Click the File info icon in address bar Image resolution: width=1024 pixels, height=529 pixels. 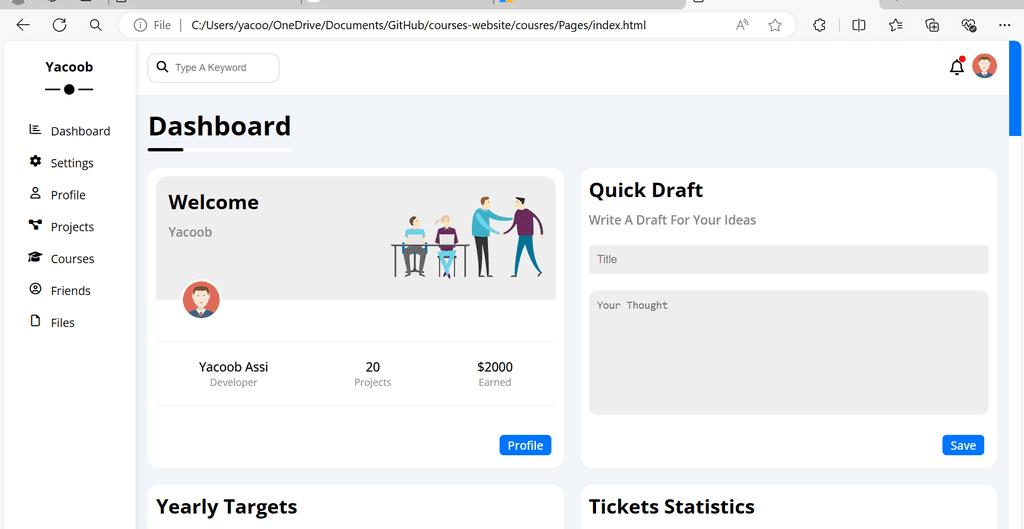(140, 25)
